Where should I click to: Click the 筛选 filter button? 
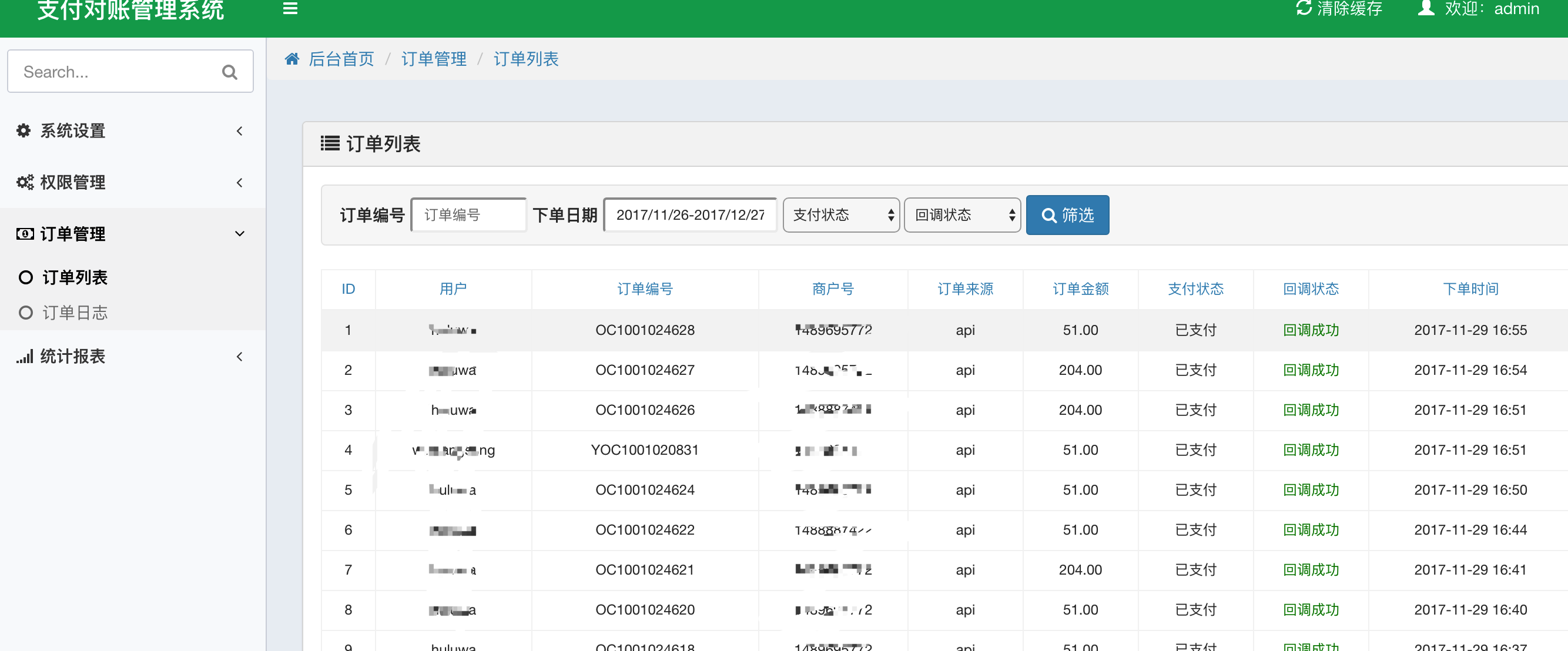point(1067,215)
